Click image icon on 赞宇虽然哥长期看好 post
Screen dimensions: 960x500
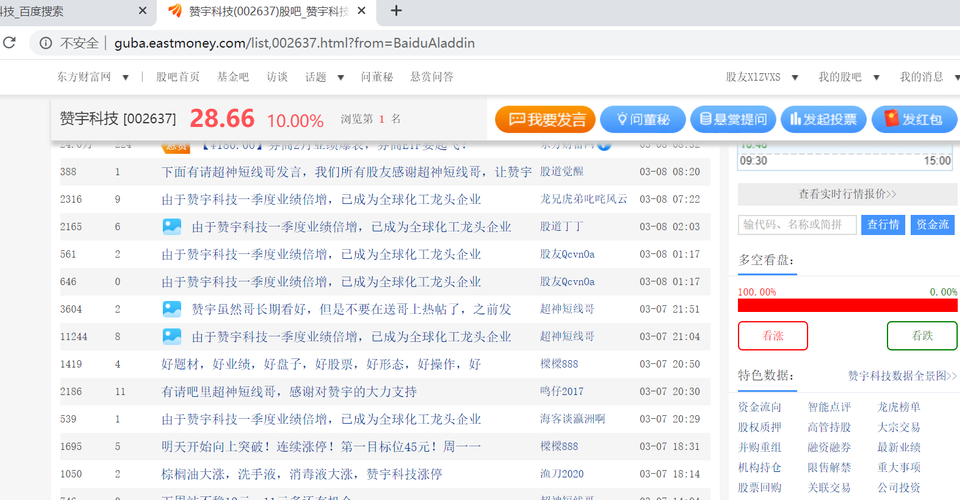[x=172, y=309]
